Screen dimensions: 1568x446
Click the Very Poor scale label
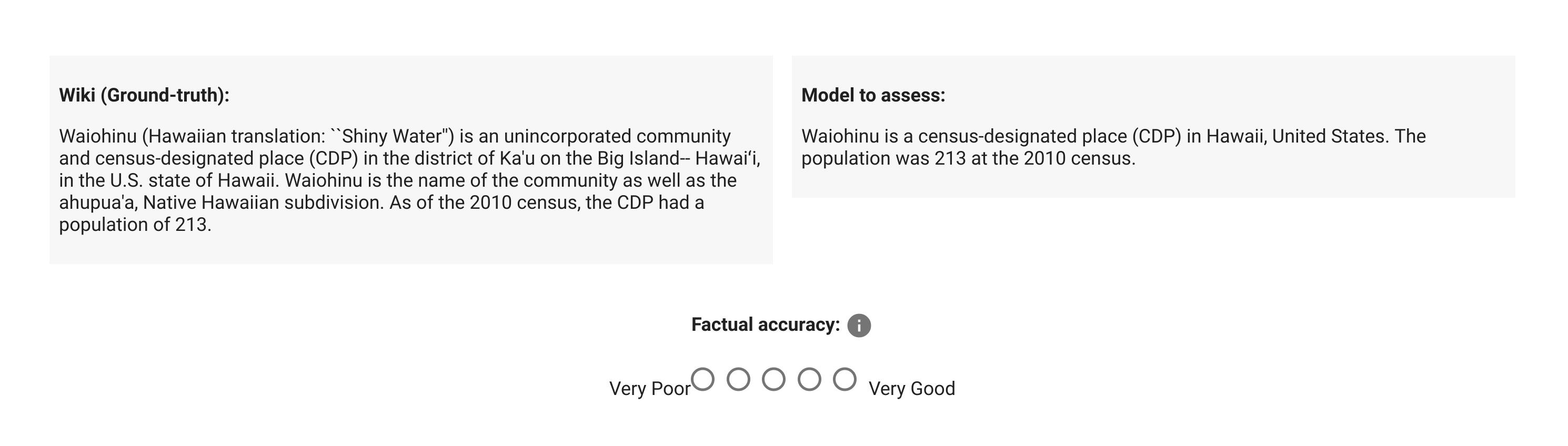pos(649,388)
